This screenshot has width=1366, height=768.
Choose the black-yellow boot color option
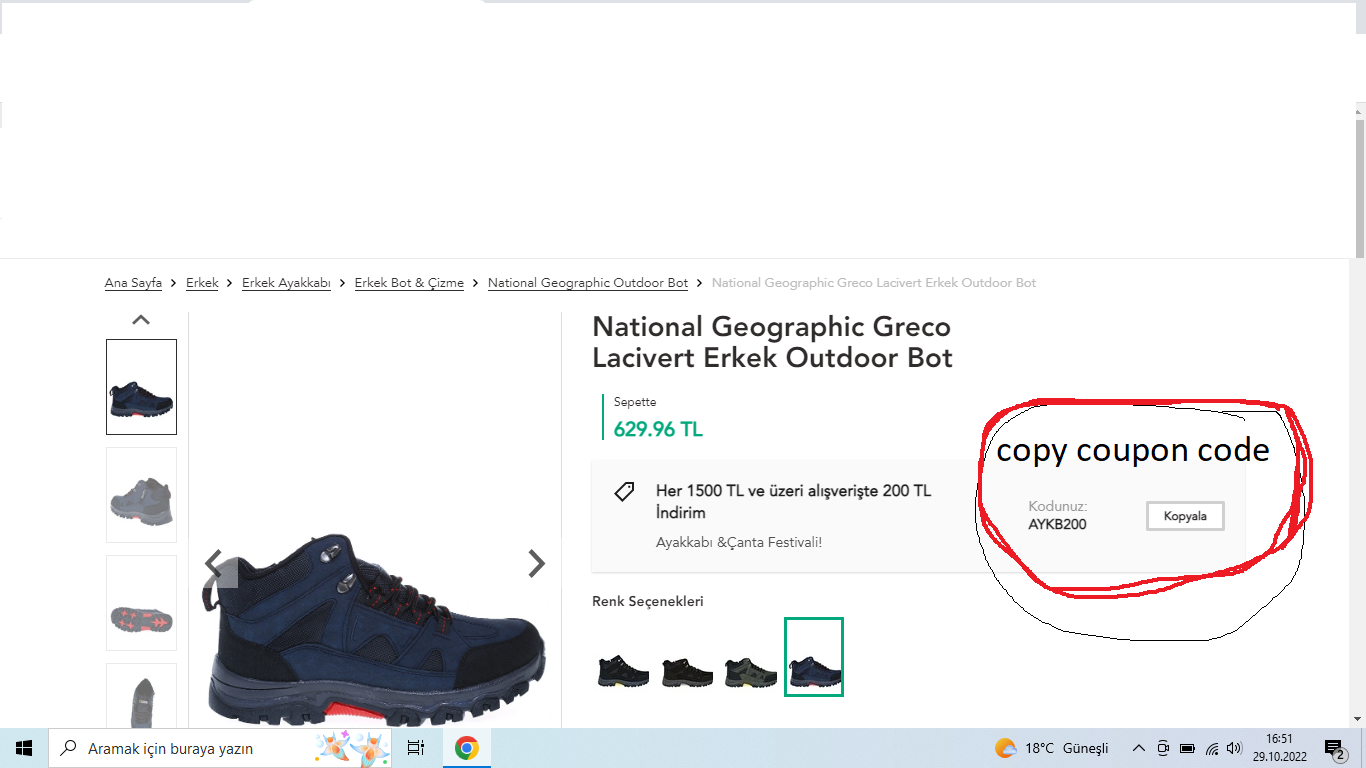point(623,670)
